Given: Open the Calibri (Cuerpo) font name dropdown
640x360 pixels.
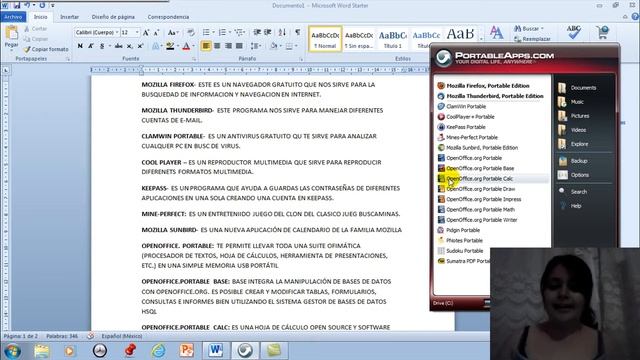Looking at the screenshot, I should click(x=117, y=32).
